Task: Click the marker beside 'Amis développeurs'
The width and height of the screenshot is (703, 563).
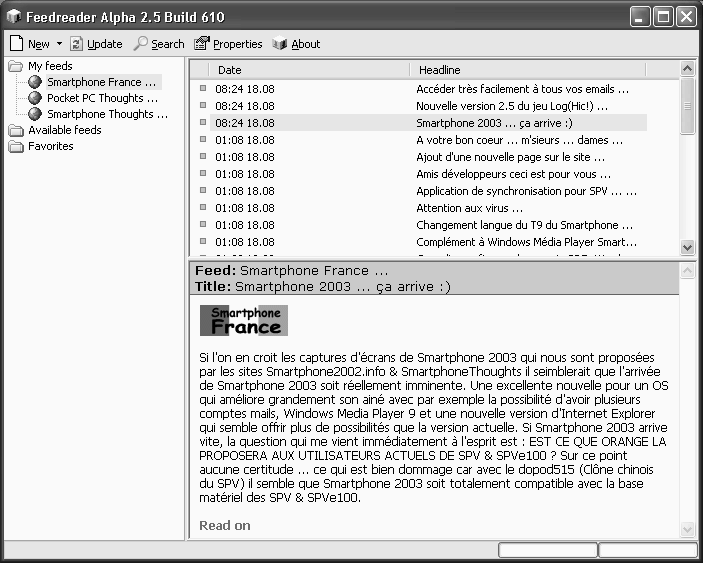Action: [203, 173]
